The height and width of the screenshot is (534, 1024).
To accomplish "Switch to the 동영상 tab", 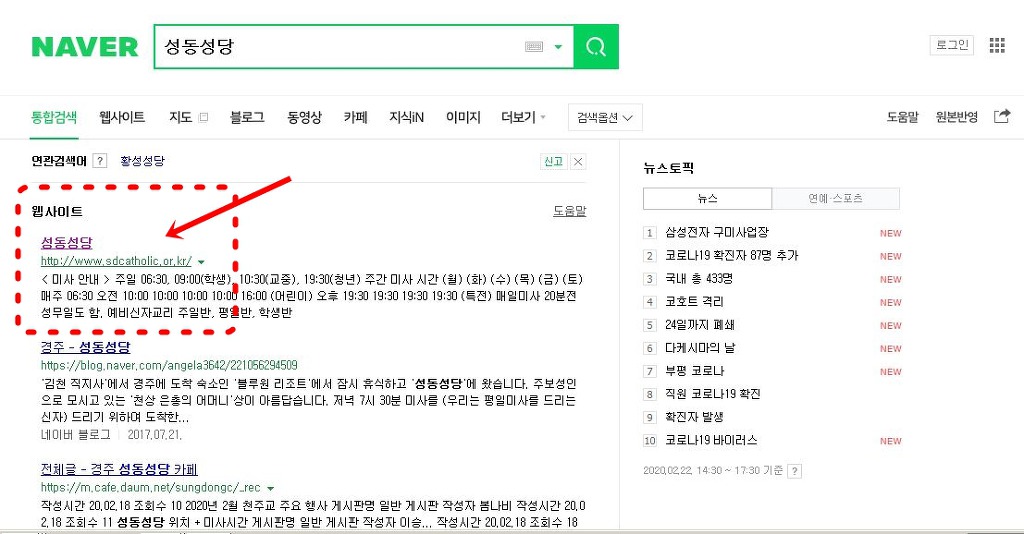I will click(304, 117).
